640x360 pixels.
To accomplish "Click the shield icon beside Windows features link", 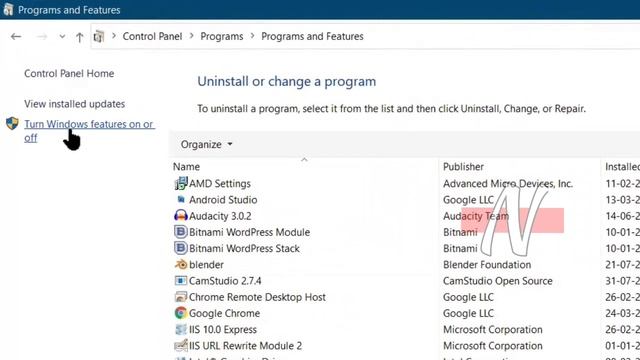I will pyautogui.click(x=12, y=123).
